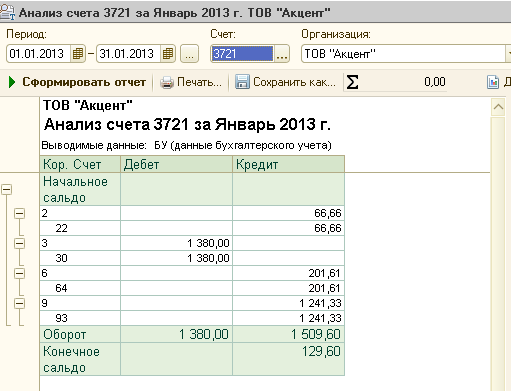Collapse group row 9
The width and height of the screenshot is (511, 391).
(20, 303)
